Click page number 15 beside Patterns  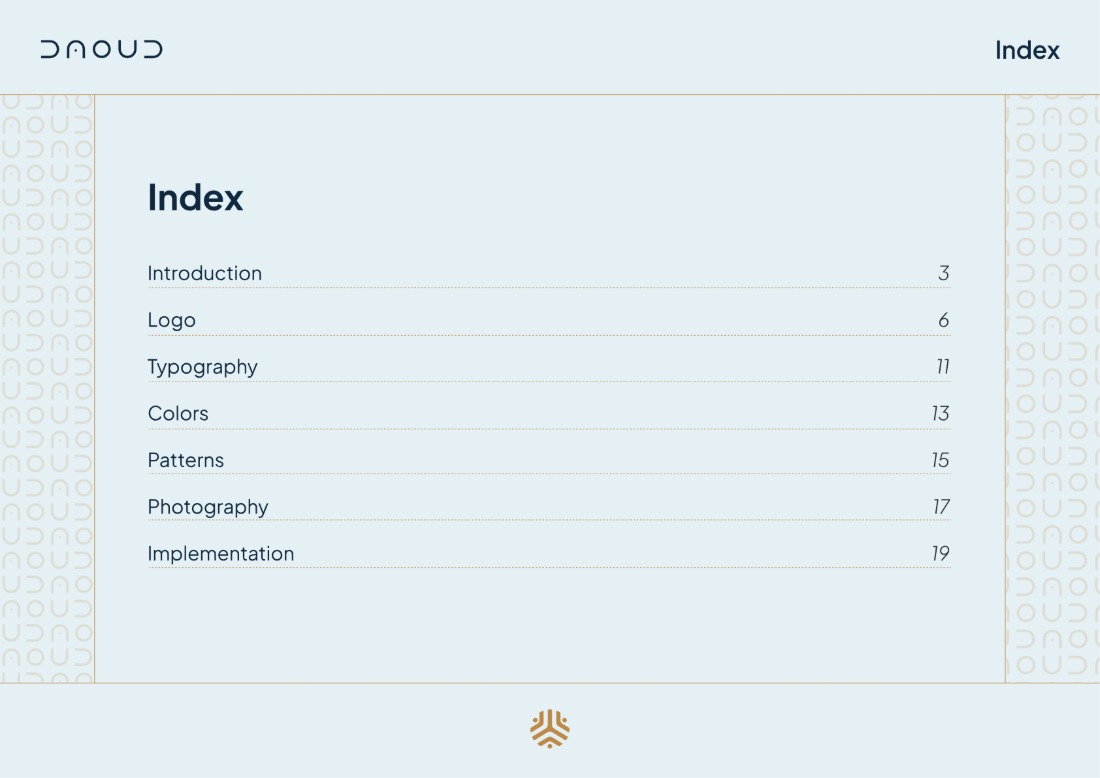[x=941, y=460]
